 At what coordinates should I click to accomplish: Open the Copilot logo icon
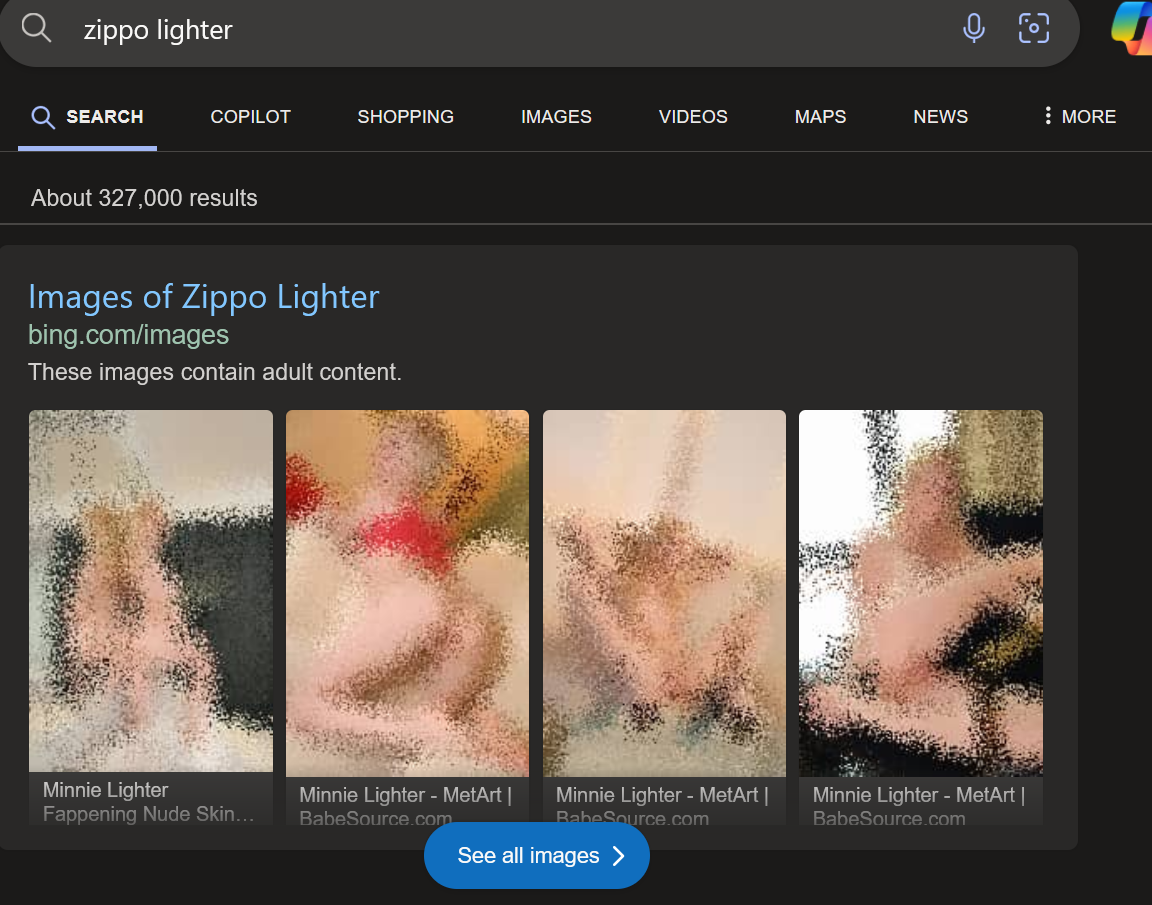point(1132,29)
